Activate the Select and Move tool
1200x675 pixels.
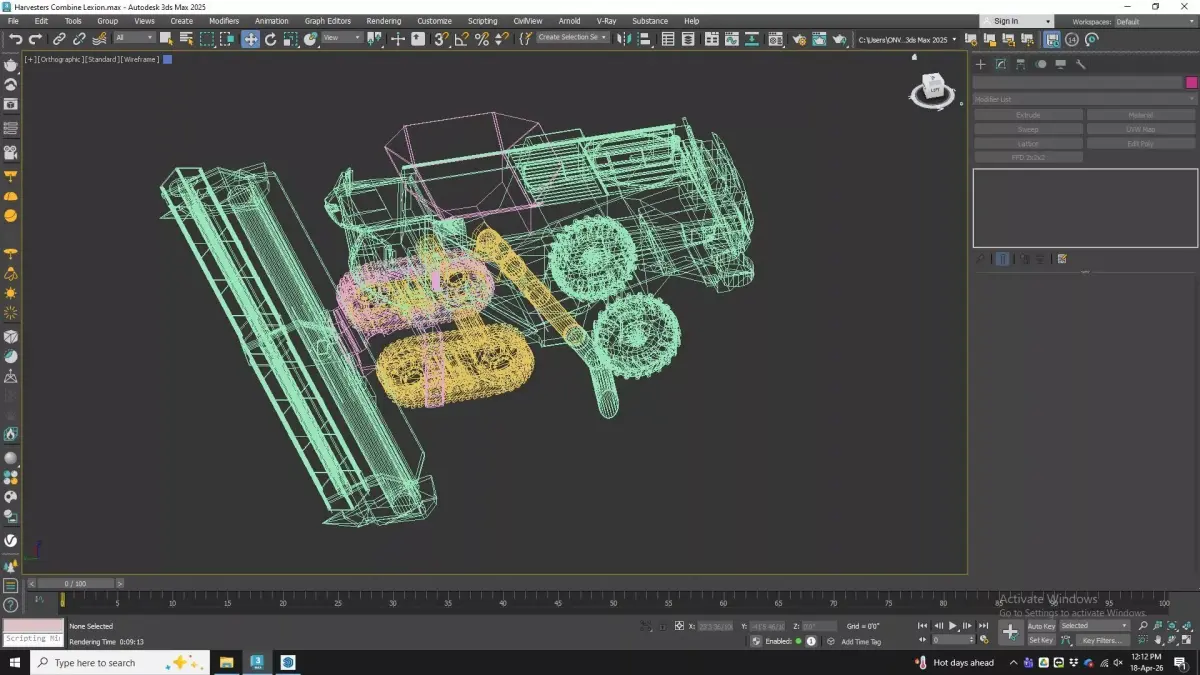(x=250, y=39)
